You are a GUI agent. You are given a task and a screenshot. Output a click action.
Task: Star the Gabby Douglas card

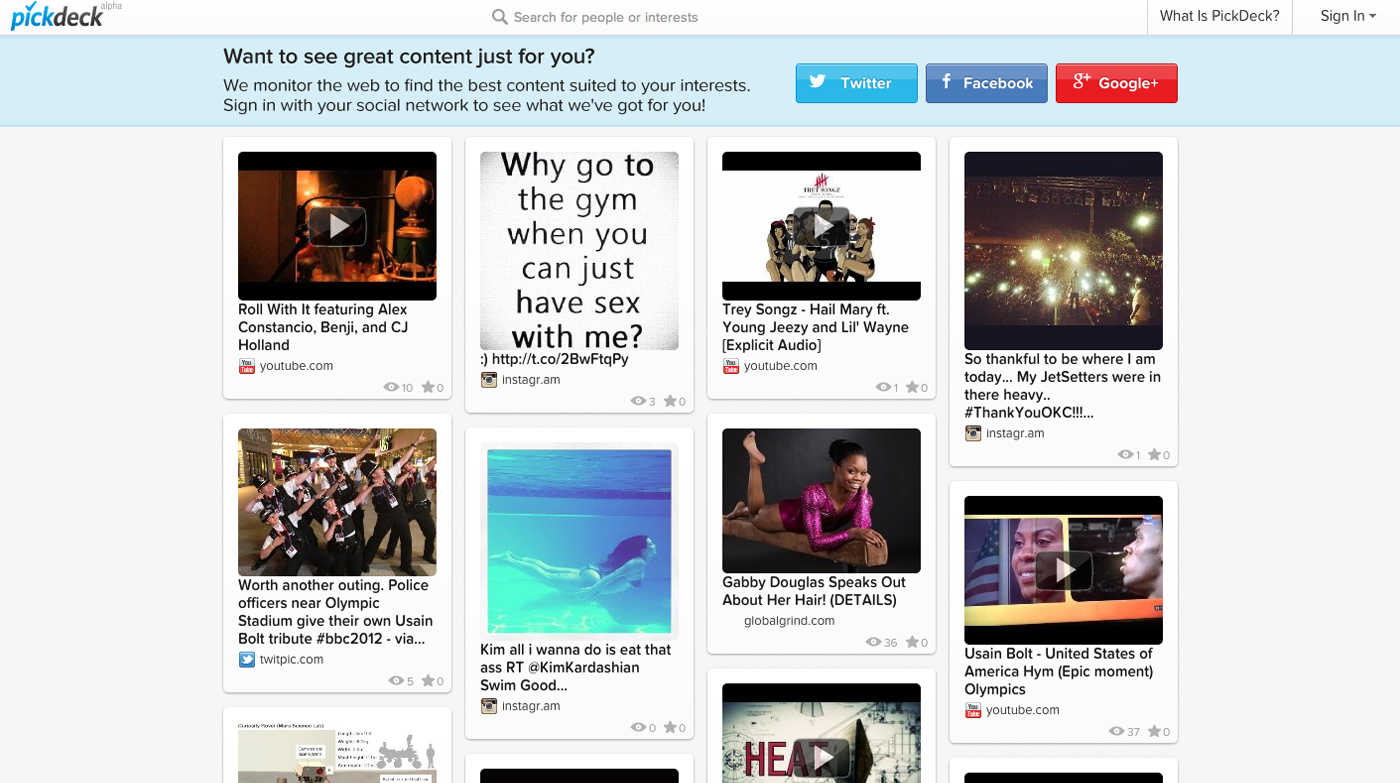(x=911, y=643)
